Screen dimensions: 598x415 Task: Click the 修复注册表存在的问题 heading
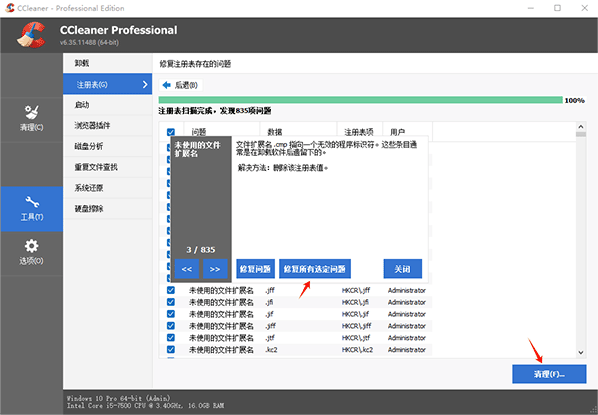click(195, 64)
